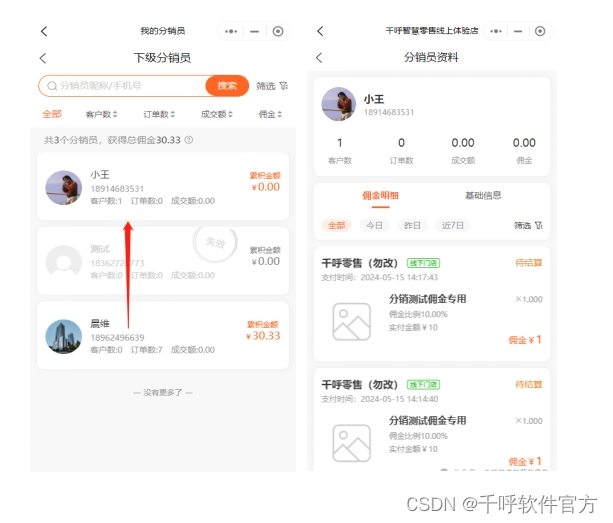Sort the list by 客户数

tap(101, 114)
